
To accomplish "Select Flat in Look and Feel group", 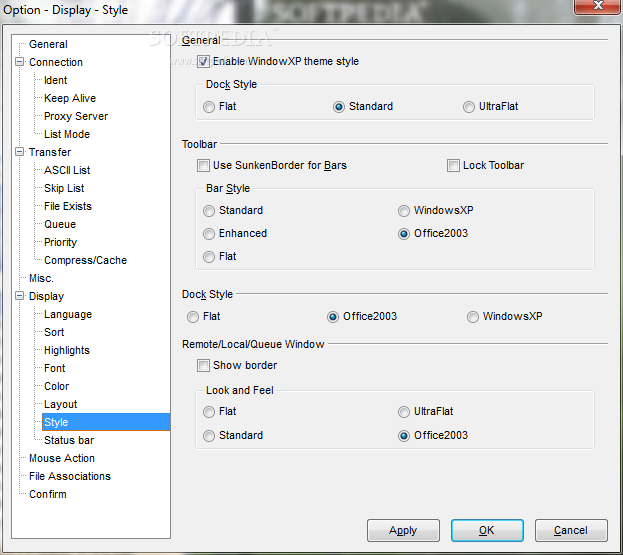I will point(209,412).
